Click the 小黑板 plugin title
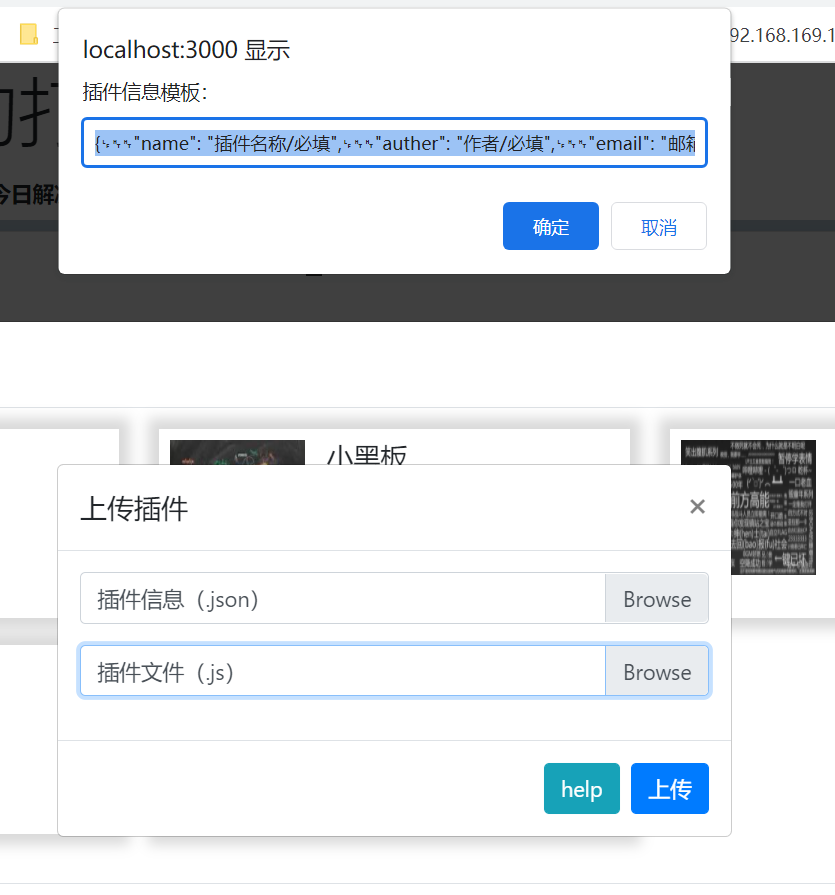This screenshot has width=835, height=895. coord(366,455)
